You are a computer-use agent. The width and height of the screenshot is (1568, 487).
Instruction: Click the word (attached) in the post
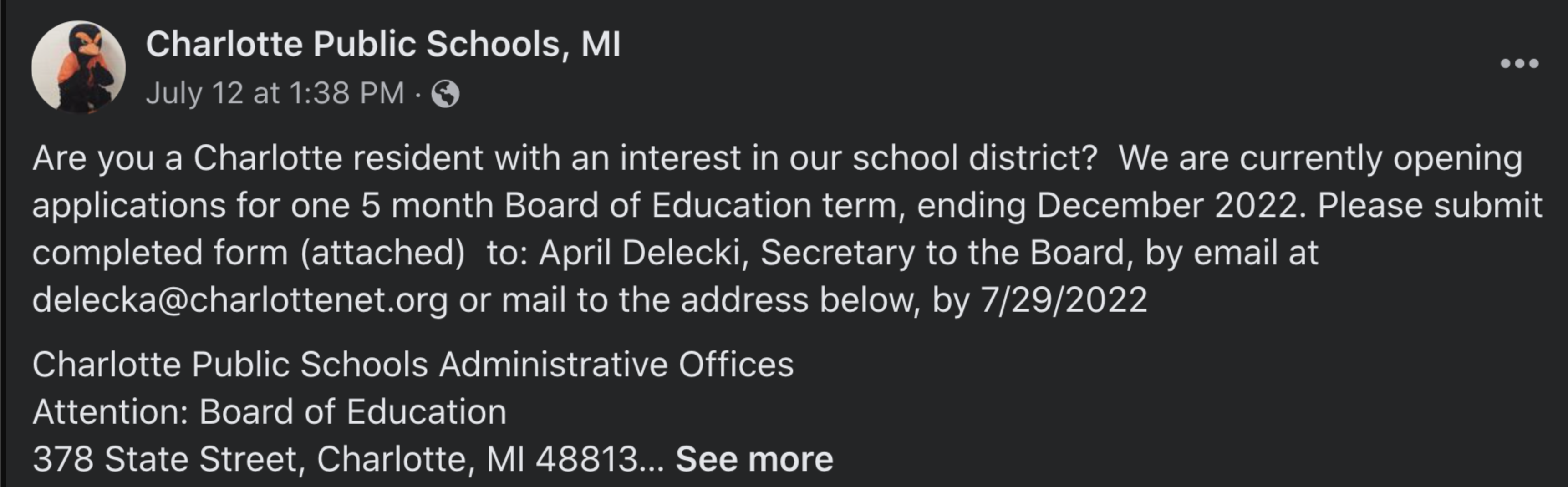point(382,253)
